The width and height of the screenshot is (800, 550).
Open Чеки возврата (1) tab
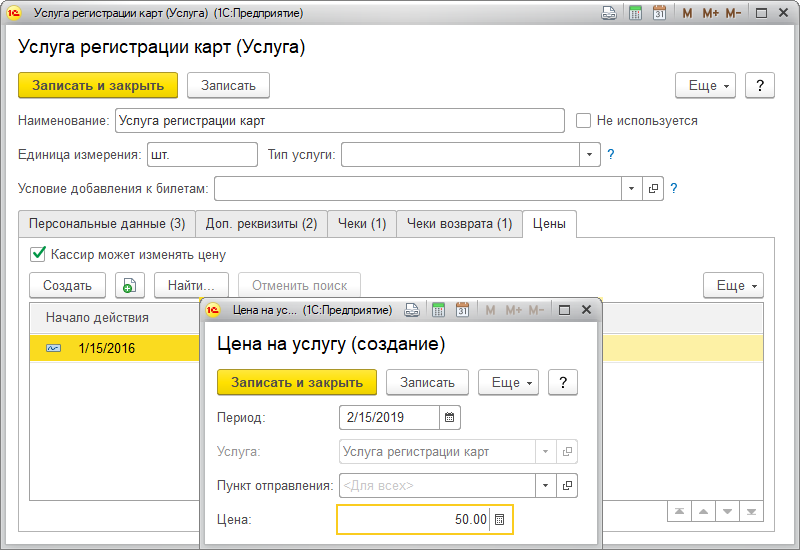(459, 224)
